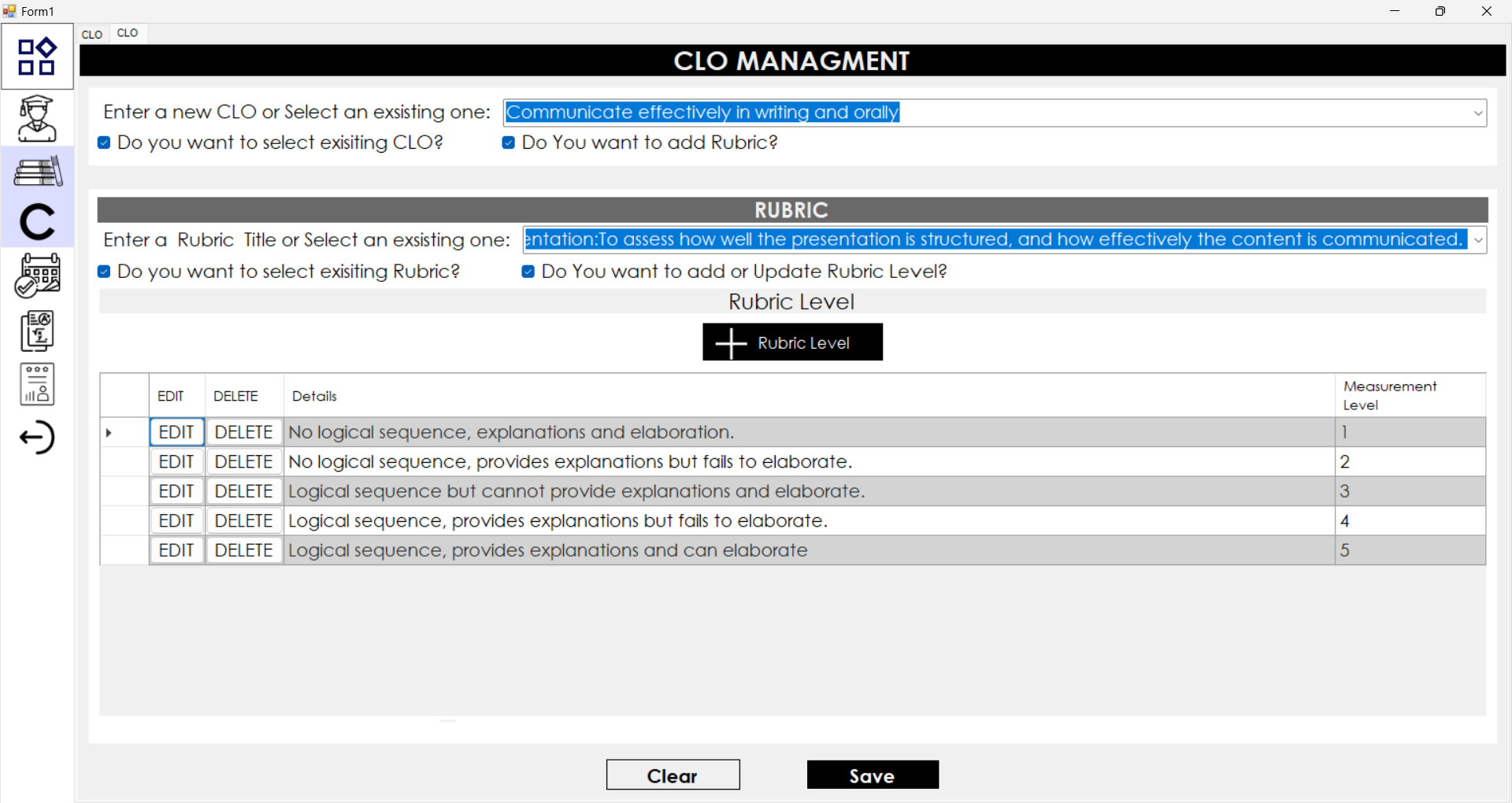Image resolution: width=1512 pixels, height=803 pixels.
Task: Click the add Rubric Level button
Action: click(x=792, y=342)
